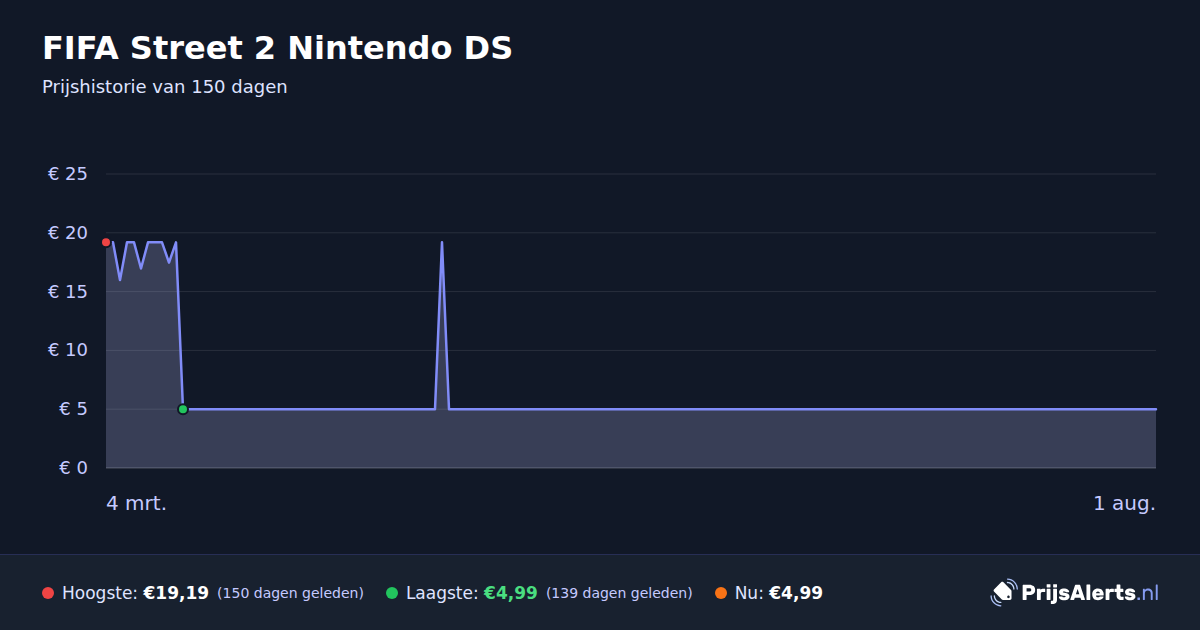Click the € 25 axis label

click(x=68, y=174)
